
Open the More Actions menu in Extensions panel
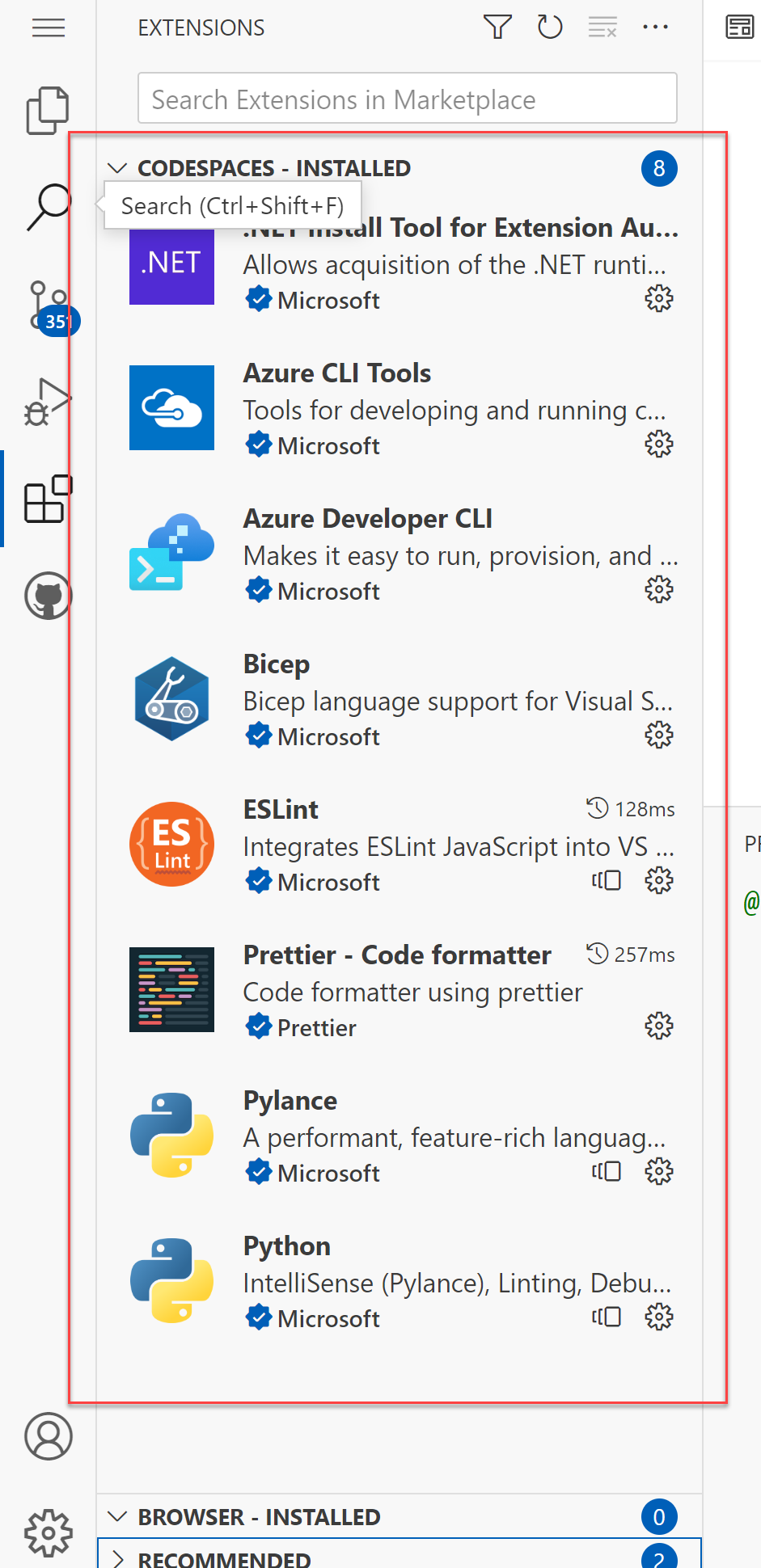tap(655, 27)
